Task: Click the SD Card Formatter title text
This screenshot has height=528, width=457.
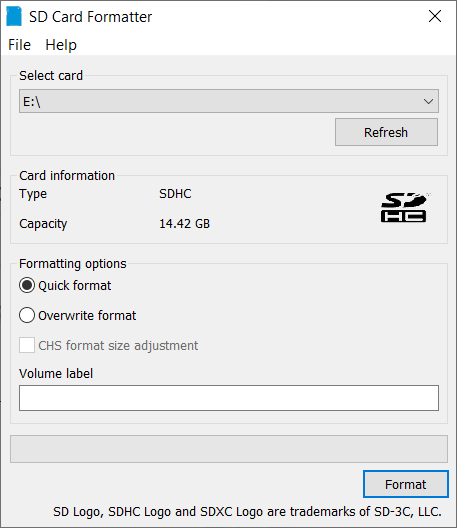Action: [x=90, y=17]
